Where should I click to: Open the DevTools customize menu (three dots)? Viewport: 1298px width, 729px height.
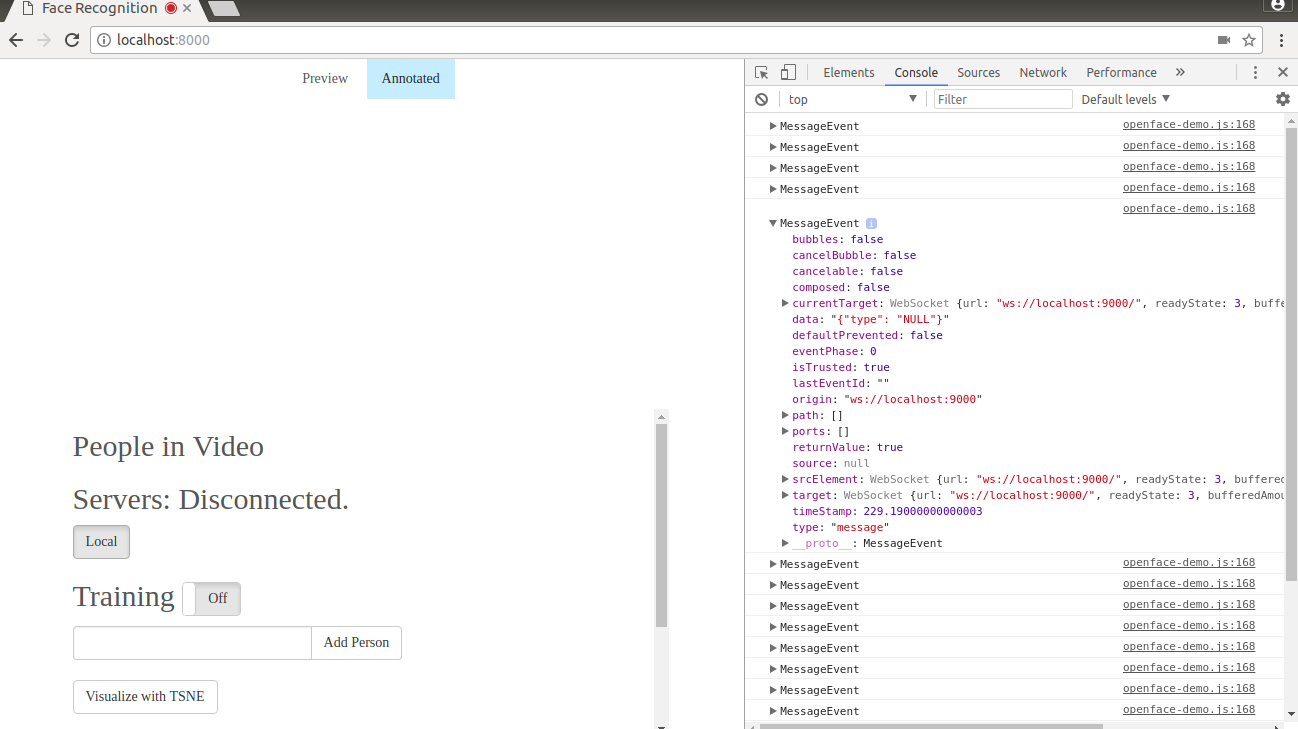1255,72
